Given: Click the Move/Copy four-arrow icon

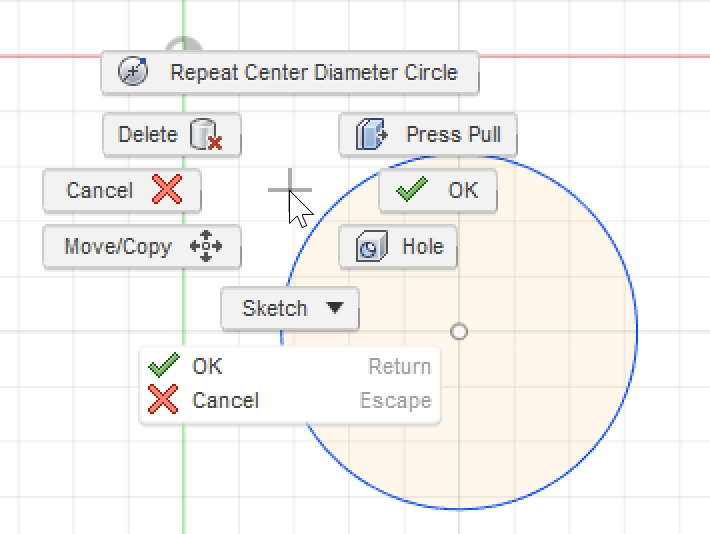Looking at the screenshot, I should [206, 246].
